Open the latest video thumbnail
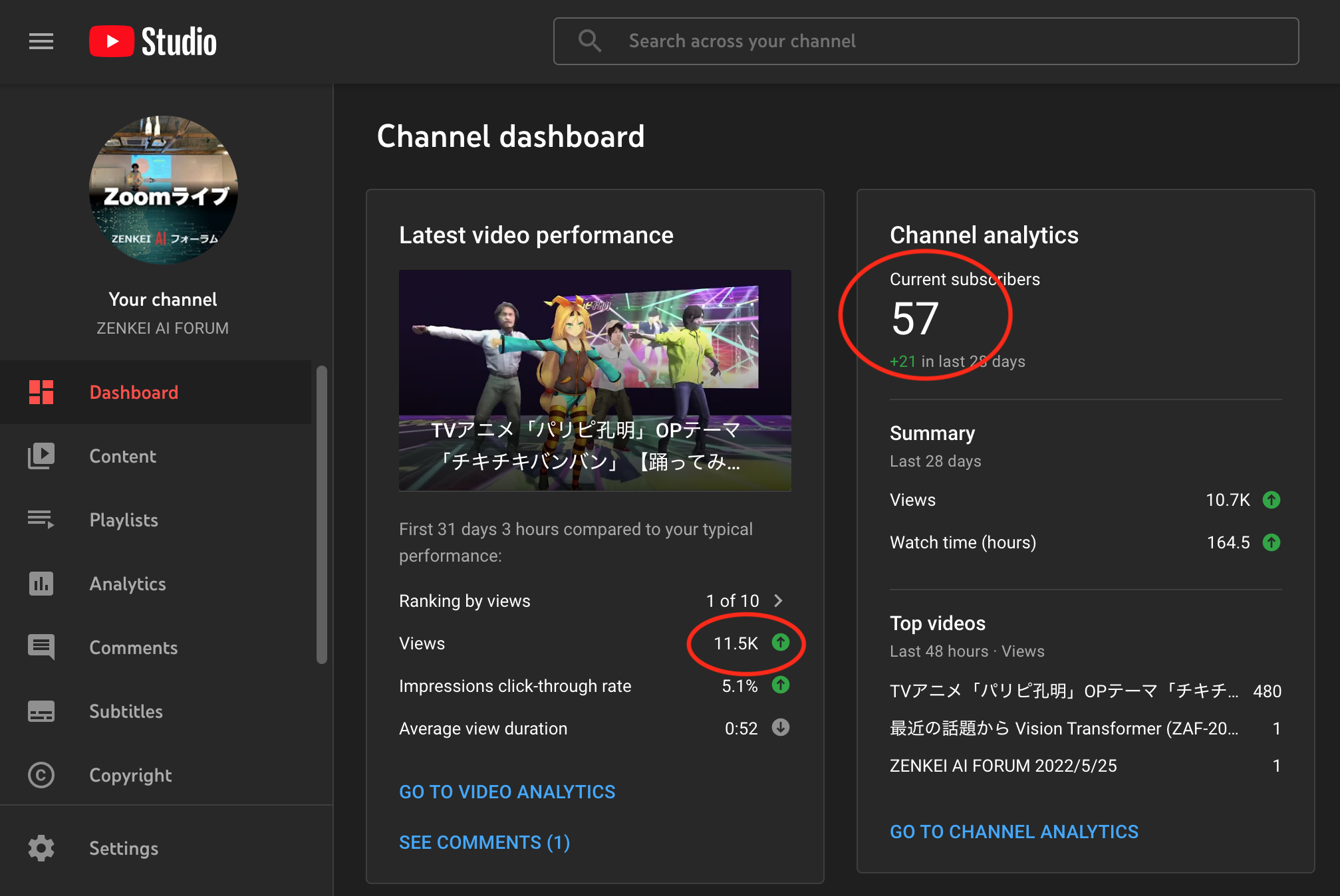The width and height of the screenshot is (1340, 896). (x=595, y=380)
